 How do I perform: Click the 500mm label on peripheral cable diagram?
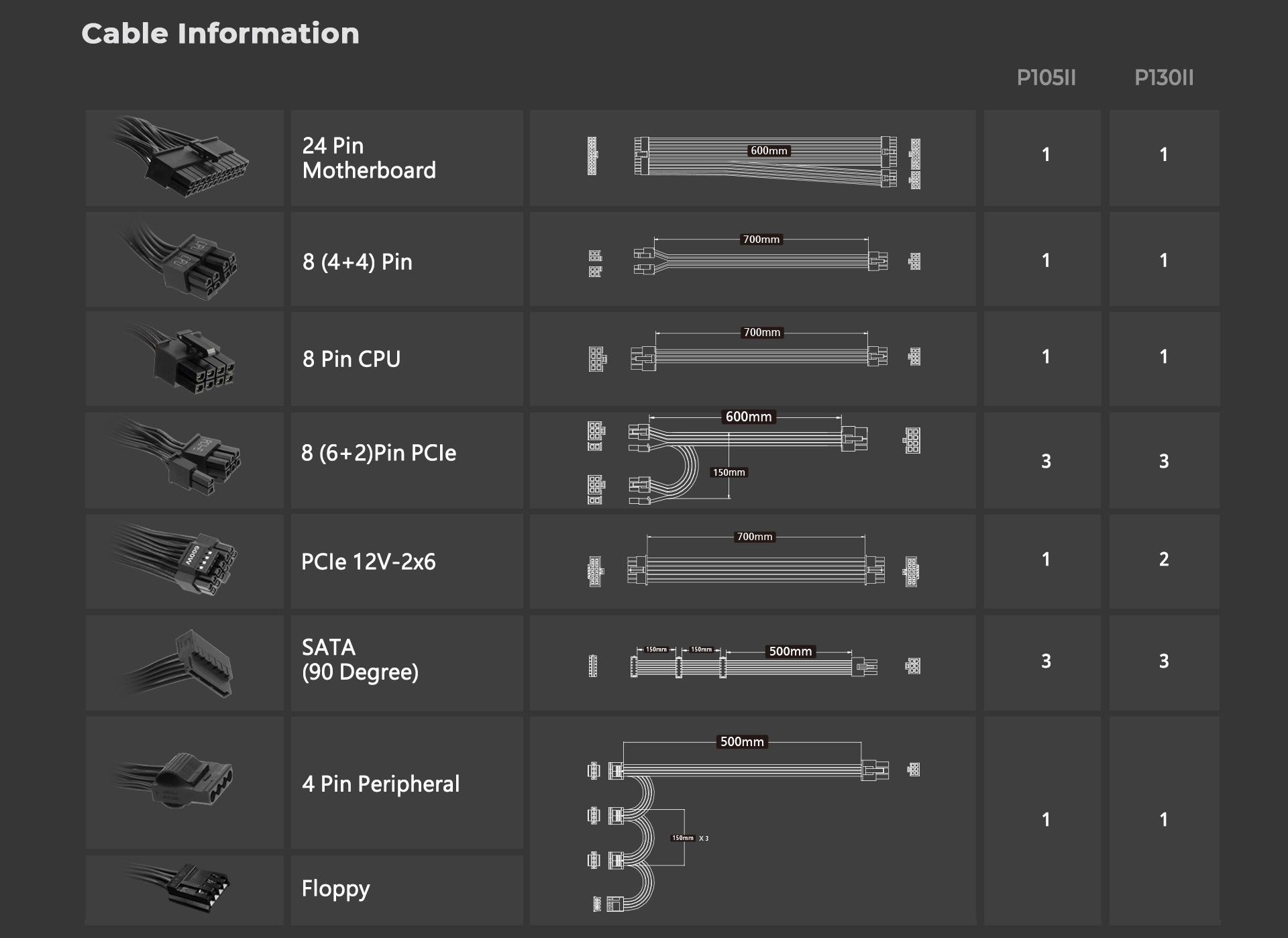pos(742,741)
